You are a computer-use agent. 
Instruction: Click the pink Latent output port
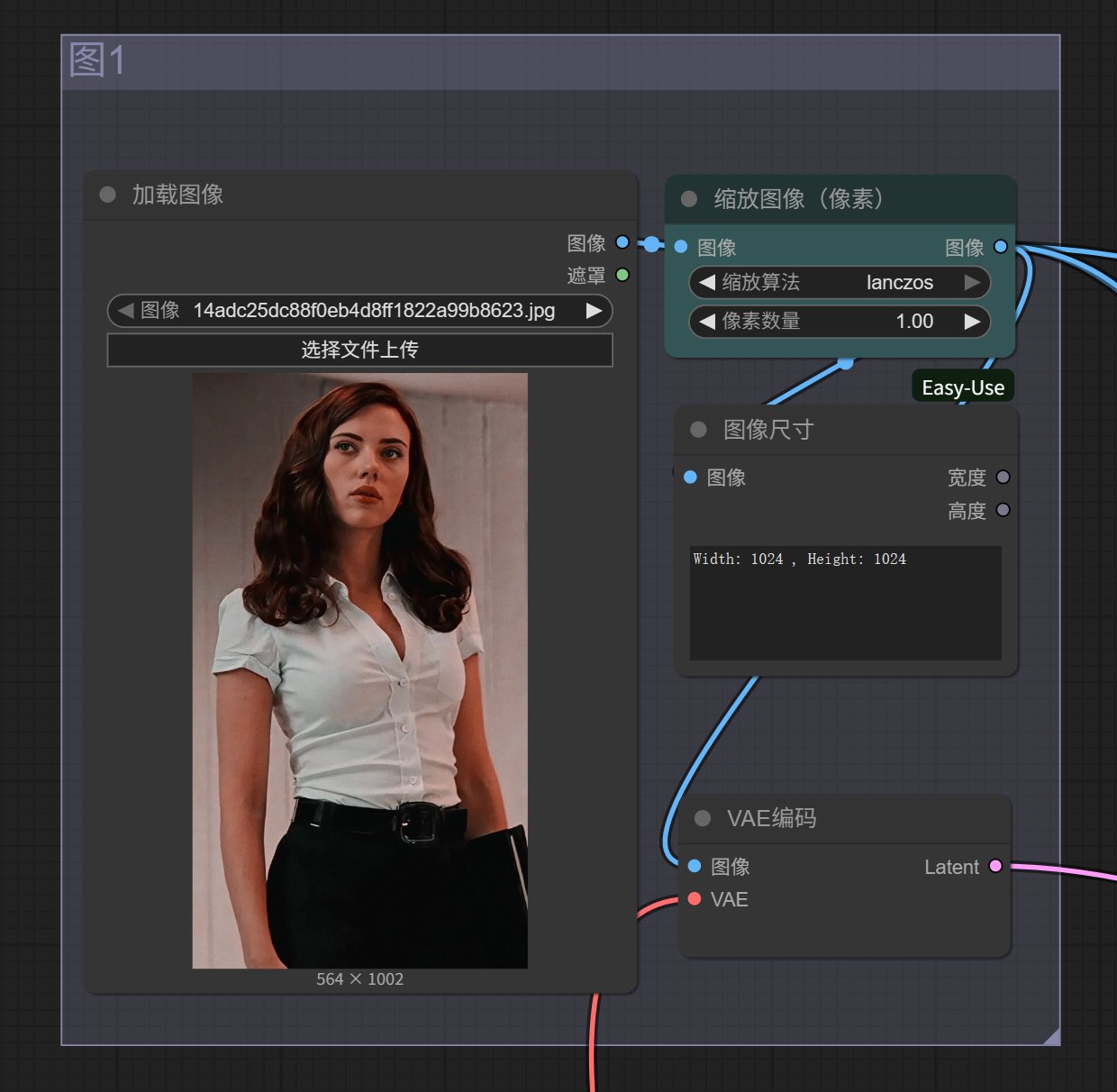pos(995,866)
